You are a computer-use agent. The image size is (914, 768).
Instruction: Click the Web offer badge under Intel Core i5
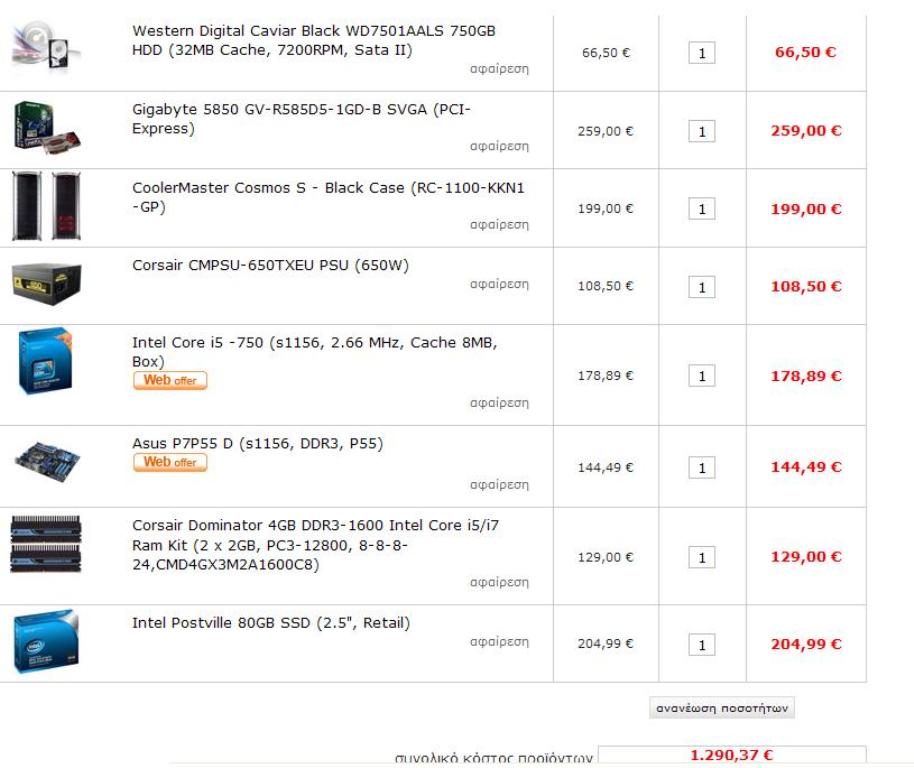[170, 381]
